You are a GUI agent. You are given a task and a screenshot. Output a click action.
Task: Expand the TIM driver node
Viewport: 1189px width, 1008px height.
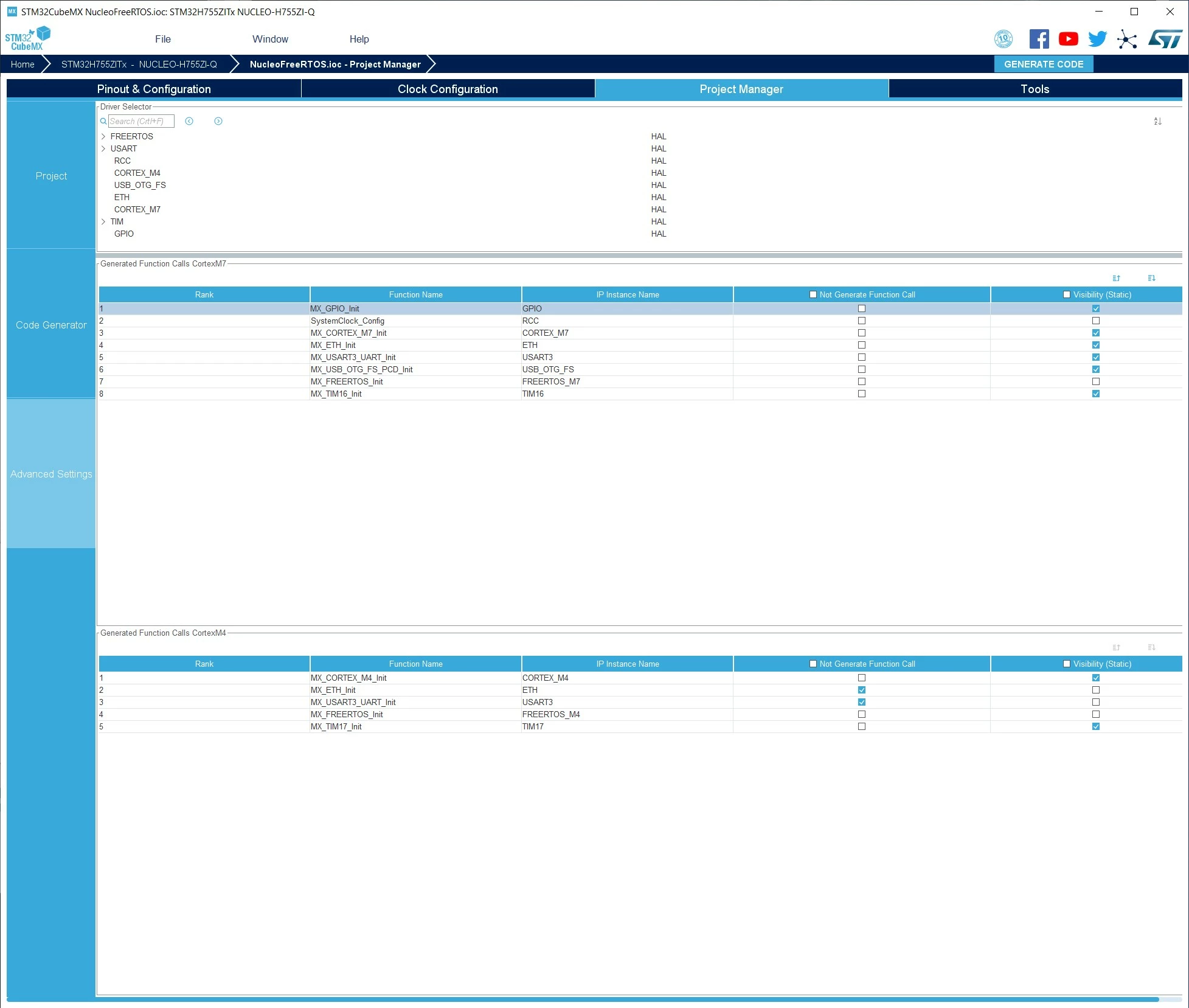click(103, 221)
